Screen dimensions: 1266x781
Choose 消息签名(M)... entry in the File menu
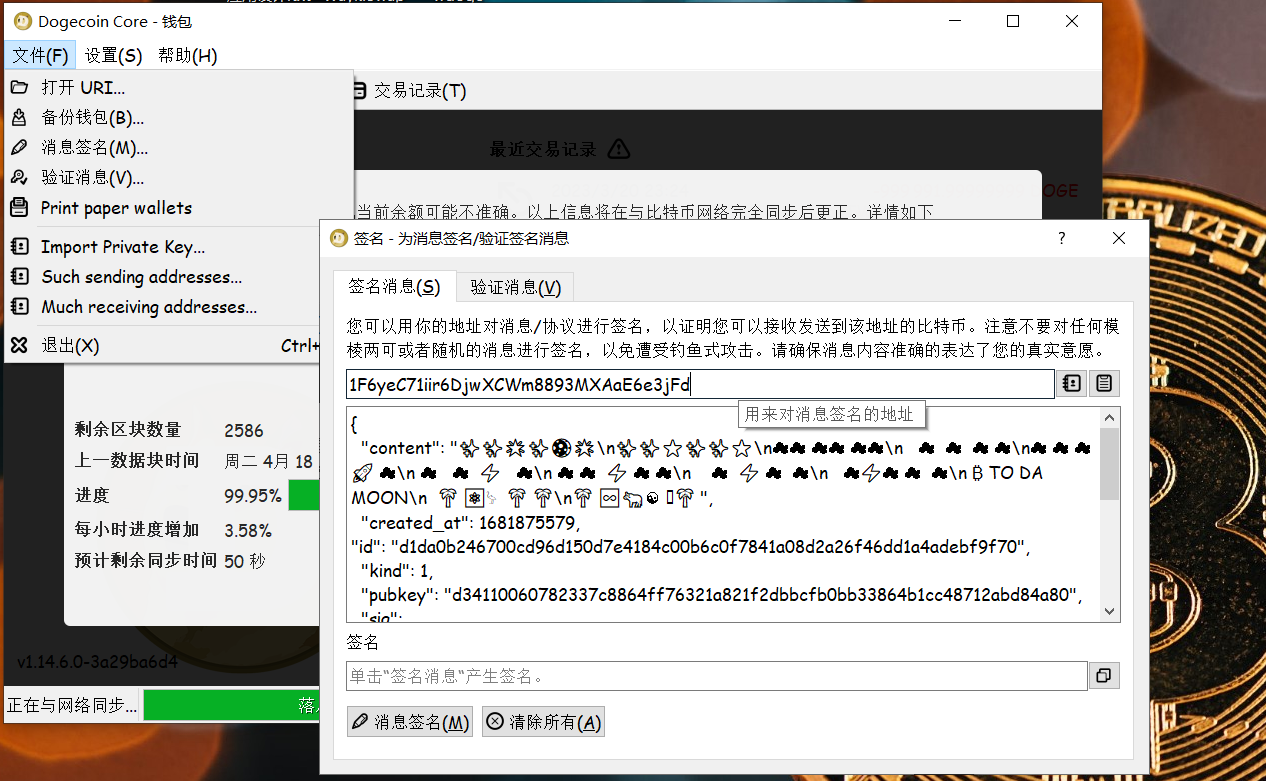pyautogui.click(x=179, y=147)
